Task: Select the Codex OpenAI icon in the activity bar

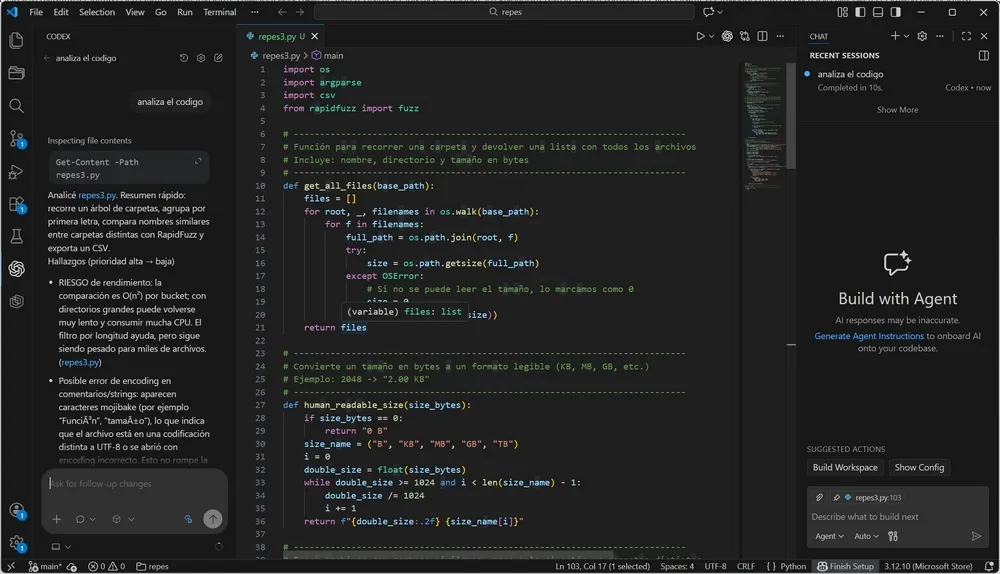Action: (x=17, y=269)
